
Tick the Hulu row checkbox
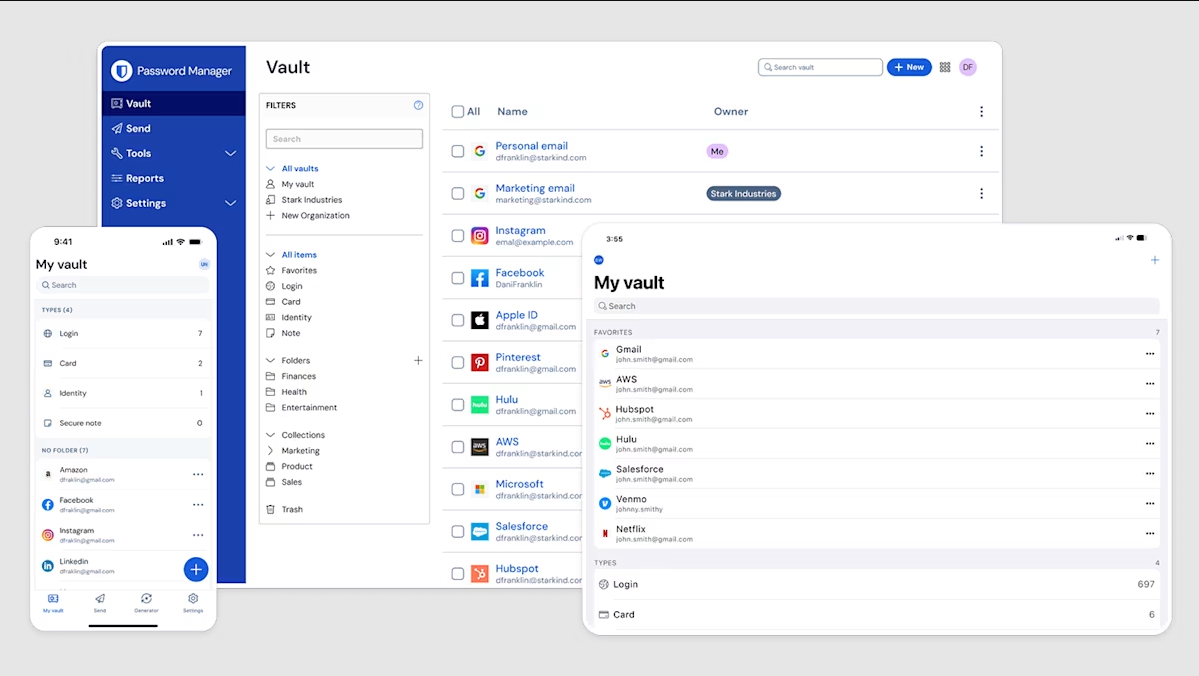(457, 405)
